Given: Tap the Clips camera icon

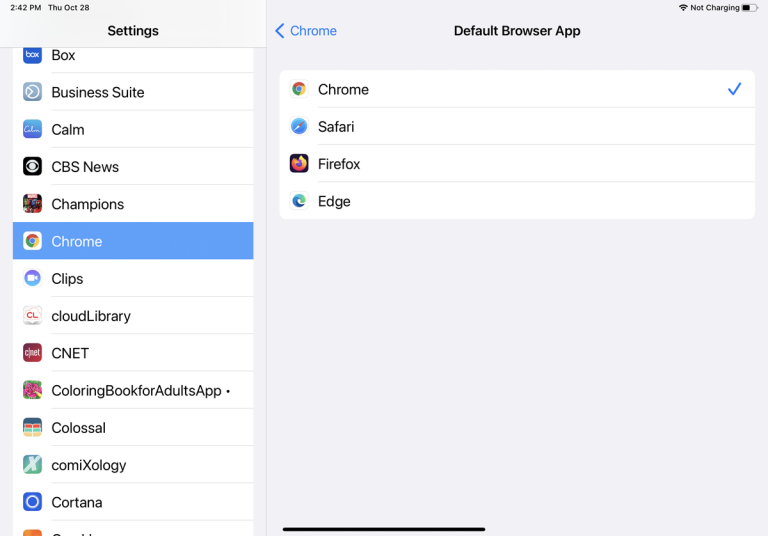Looking at the screenshot, I should [32, 278].
